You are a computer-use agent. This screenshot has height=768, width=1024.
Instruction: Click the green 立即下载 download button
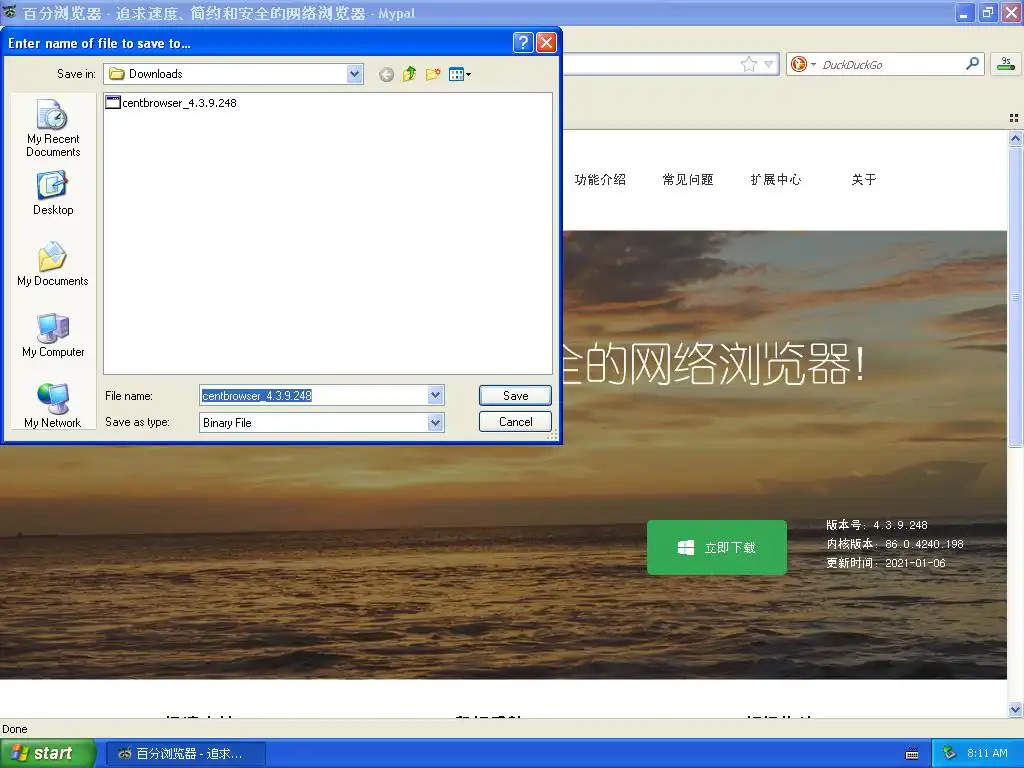coord(716,547)
